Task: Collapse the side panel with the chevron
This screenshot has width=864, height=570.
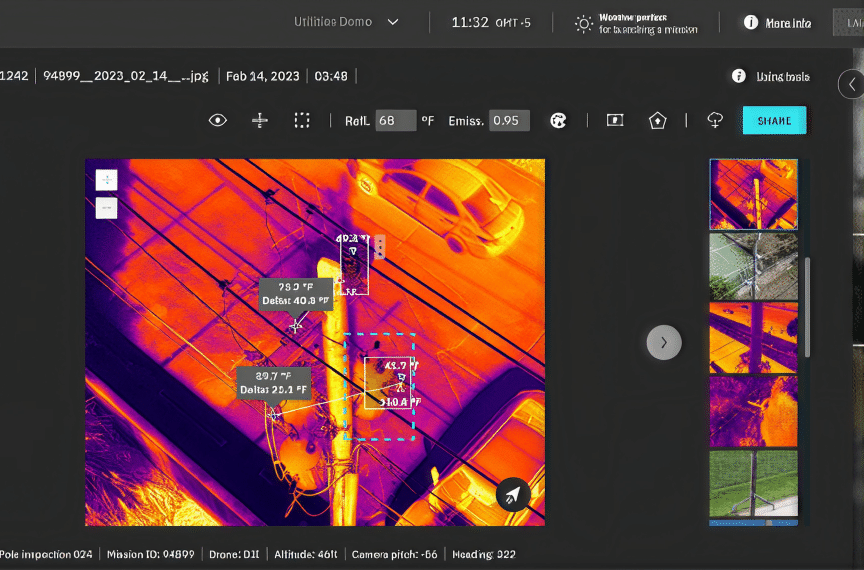Action: pyautogui.click(x=852, y=84)
